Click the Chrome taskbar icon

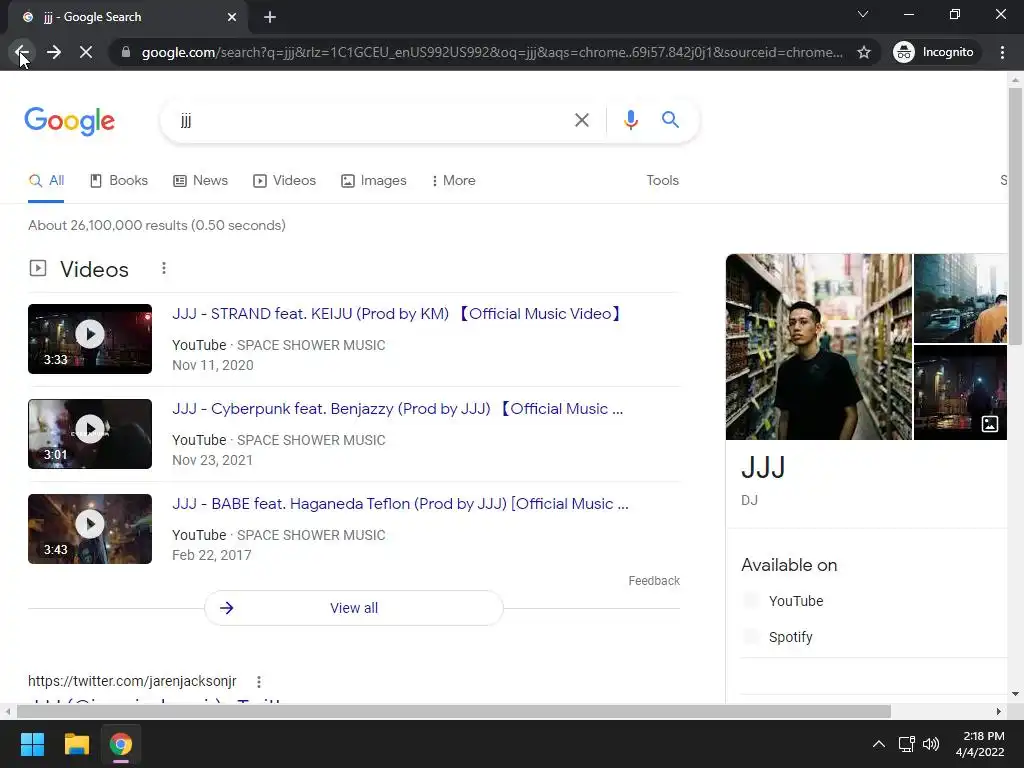(x=121, y=744)
